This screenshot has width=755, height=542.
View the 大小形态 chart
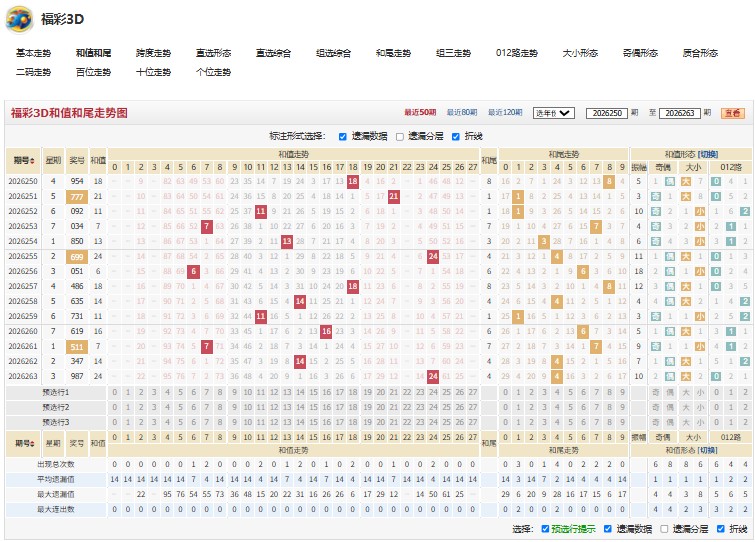pyautogui.click(x=580, y=53)
